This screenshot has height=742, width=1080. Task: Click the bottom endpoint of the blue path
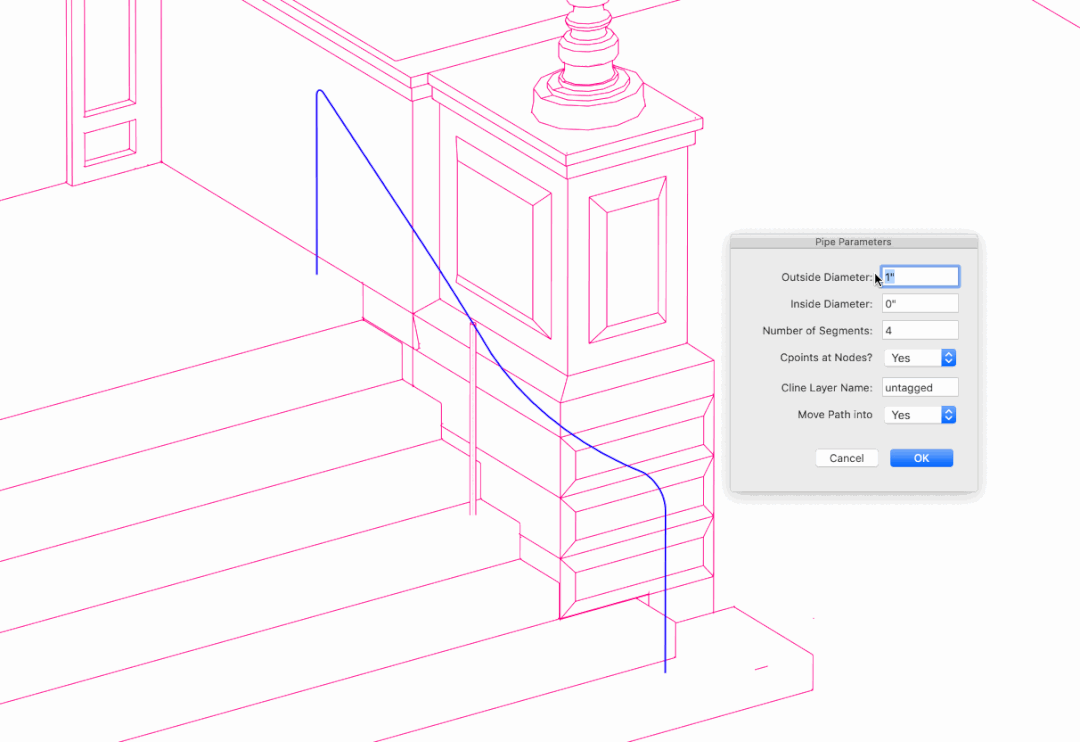(x=666, y=671)
